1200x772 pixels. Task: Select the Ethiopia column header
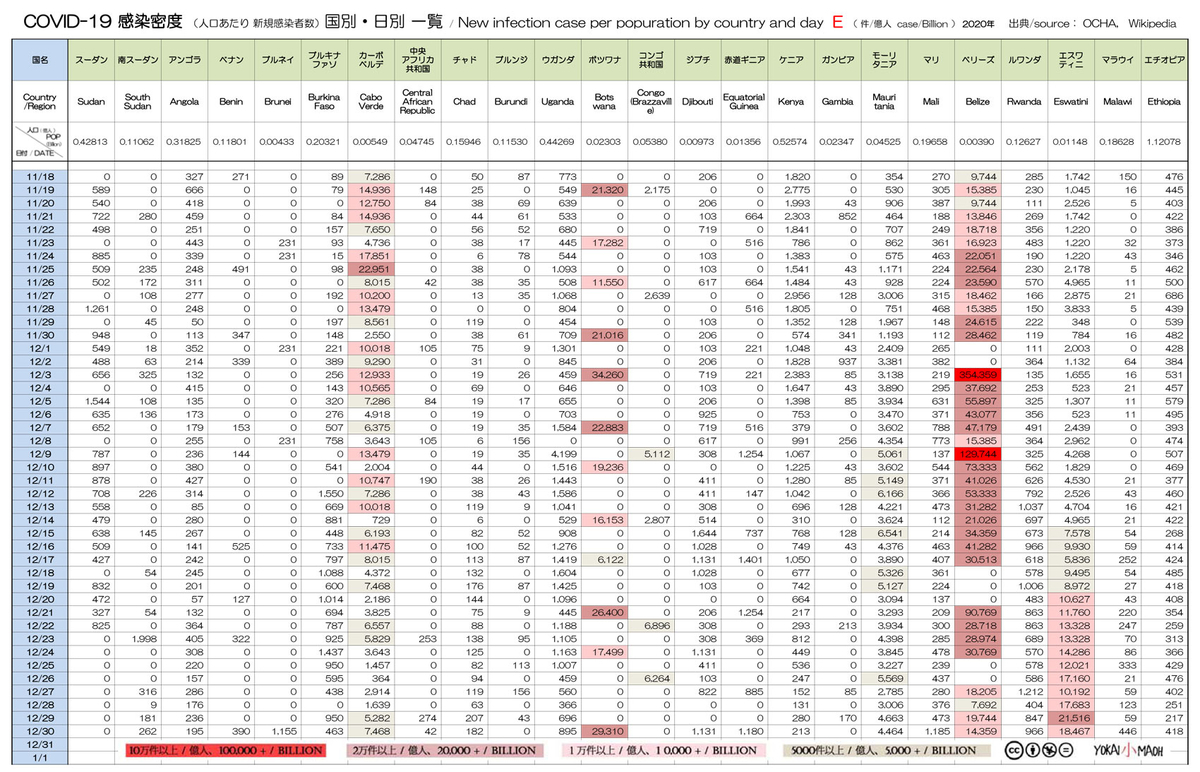[1163, 102]
